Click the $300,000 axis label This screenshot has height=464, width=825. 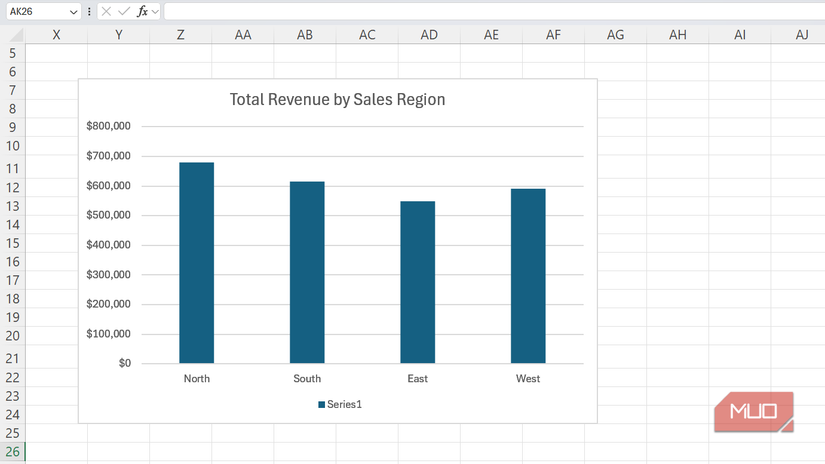click(x=108, y=274)
